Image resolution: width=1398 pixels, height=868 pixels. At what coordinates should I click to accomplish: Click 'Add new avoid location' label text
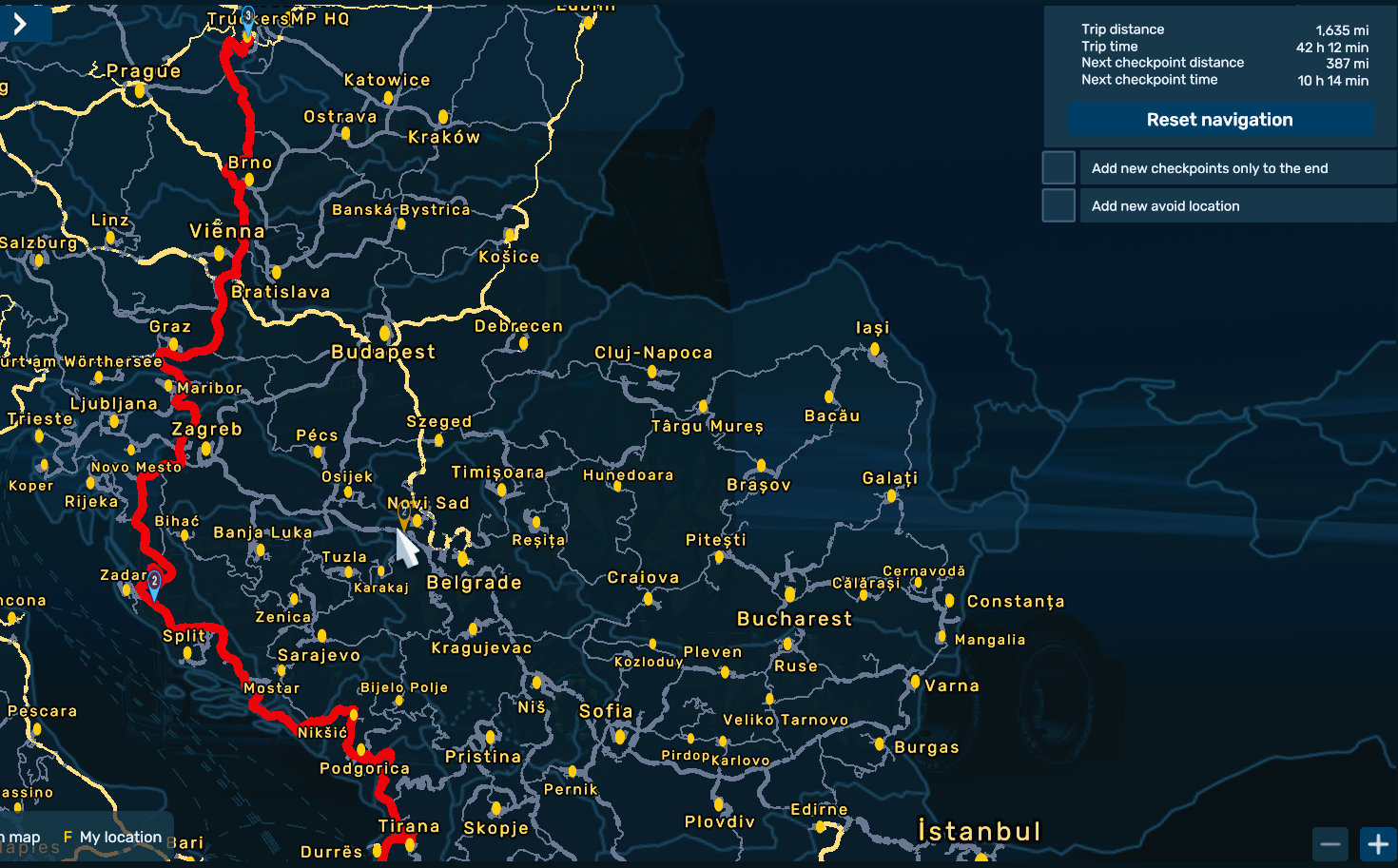tap(1165, 206)
